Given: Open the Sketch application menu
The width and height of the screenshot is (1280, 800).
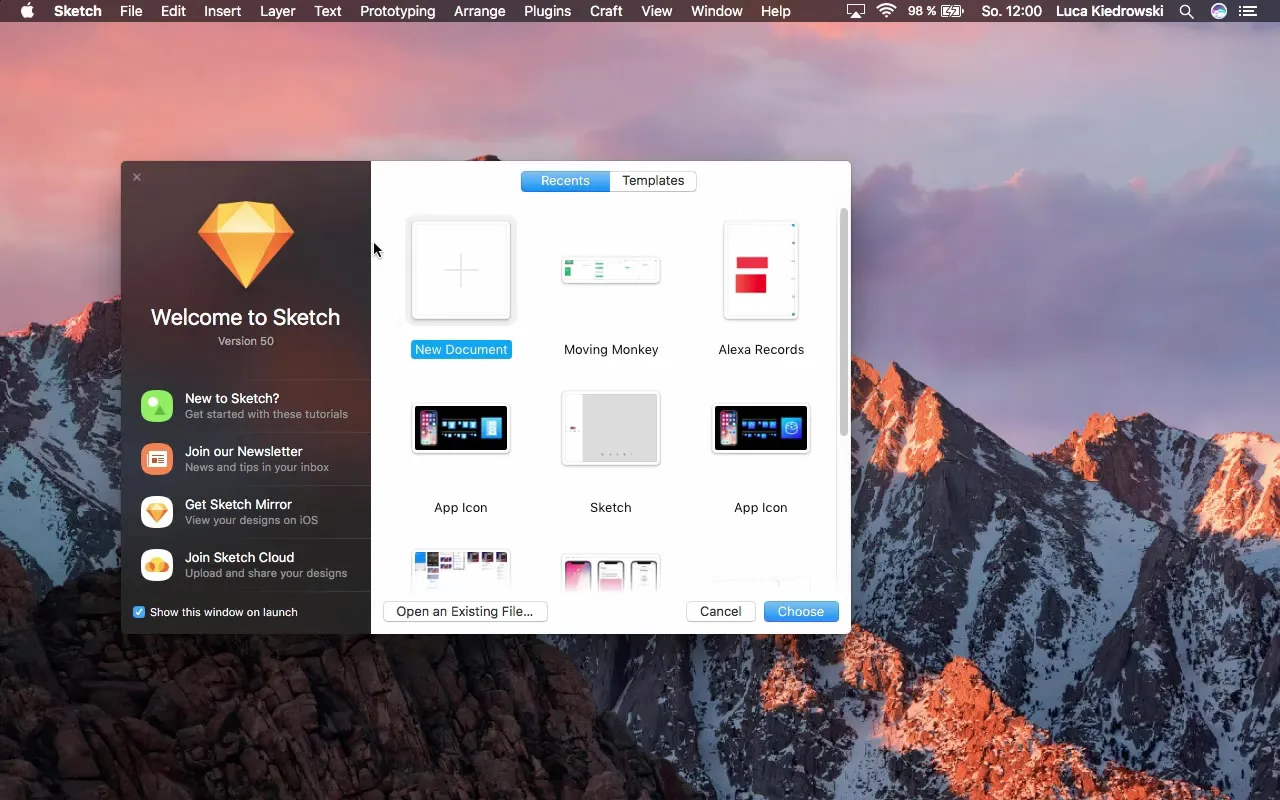Looking at the screenshot, I should (x=77, y=11).
